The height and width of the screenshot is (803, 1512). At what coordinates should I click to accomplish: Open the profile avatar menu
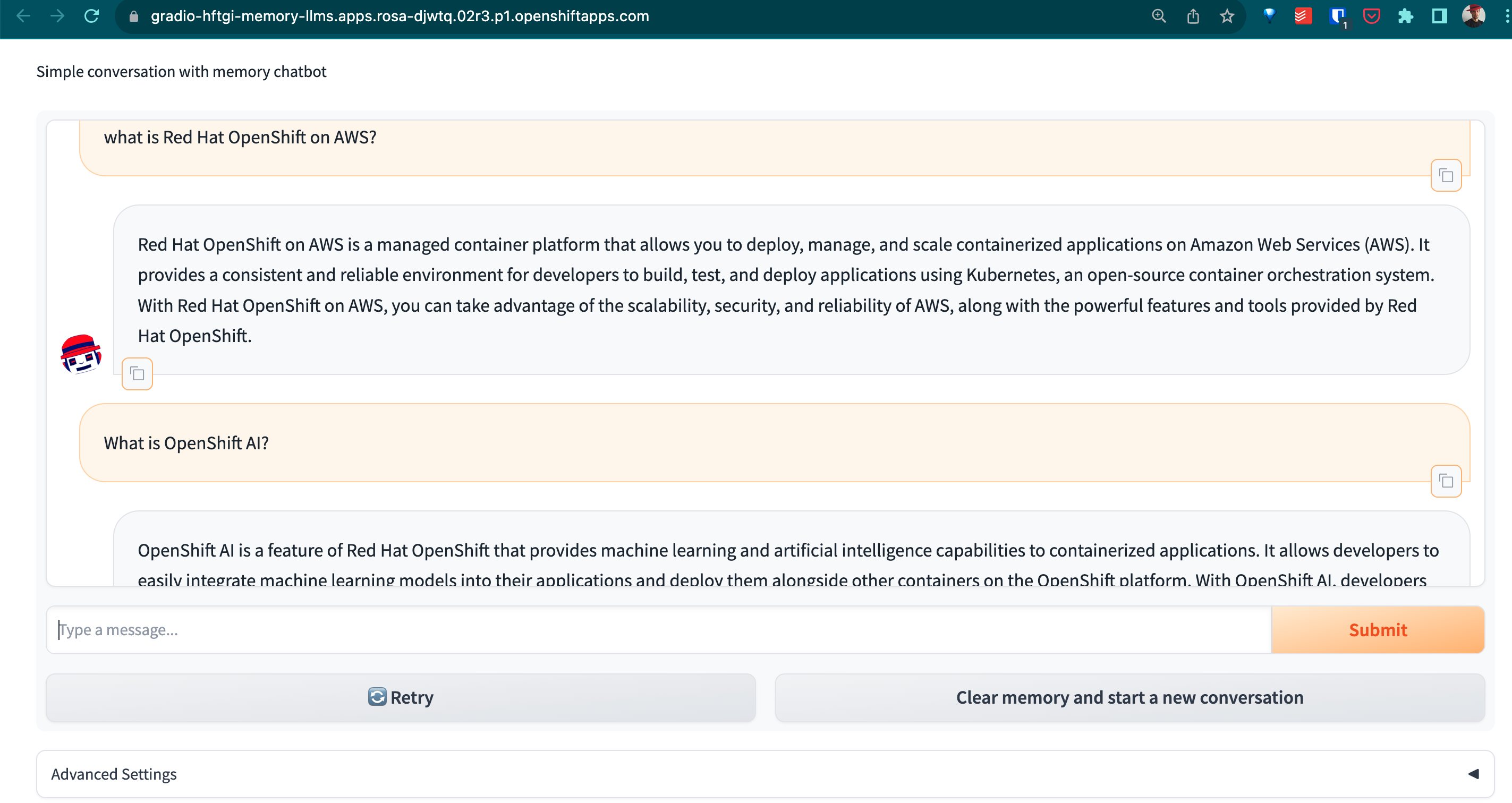pos(1473,16)
